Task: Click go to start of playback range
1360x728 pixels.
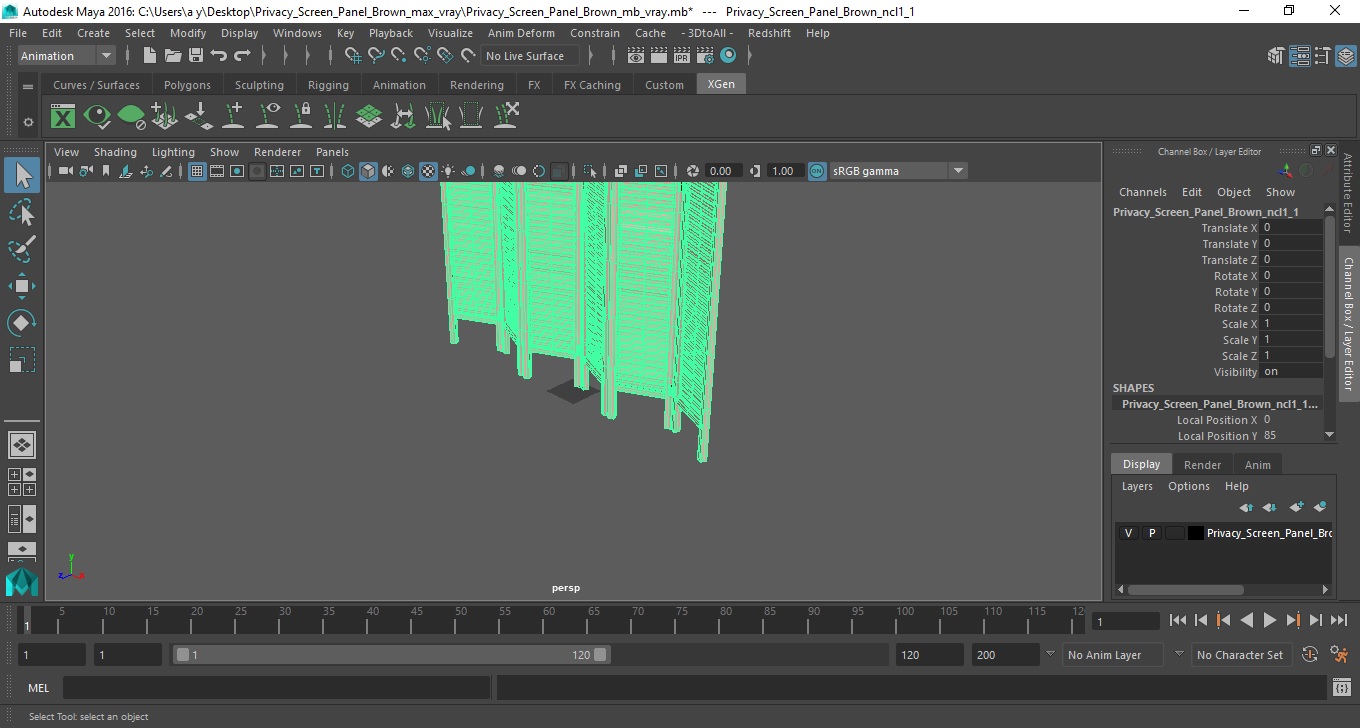Action: (1178, 620)
